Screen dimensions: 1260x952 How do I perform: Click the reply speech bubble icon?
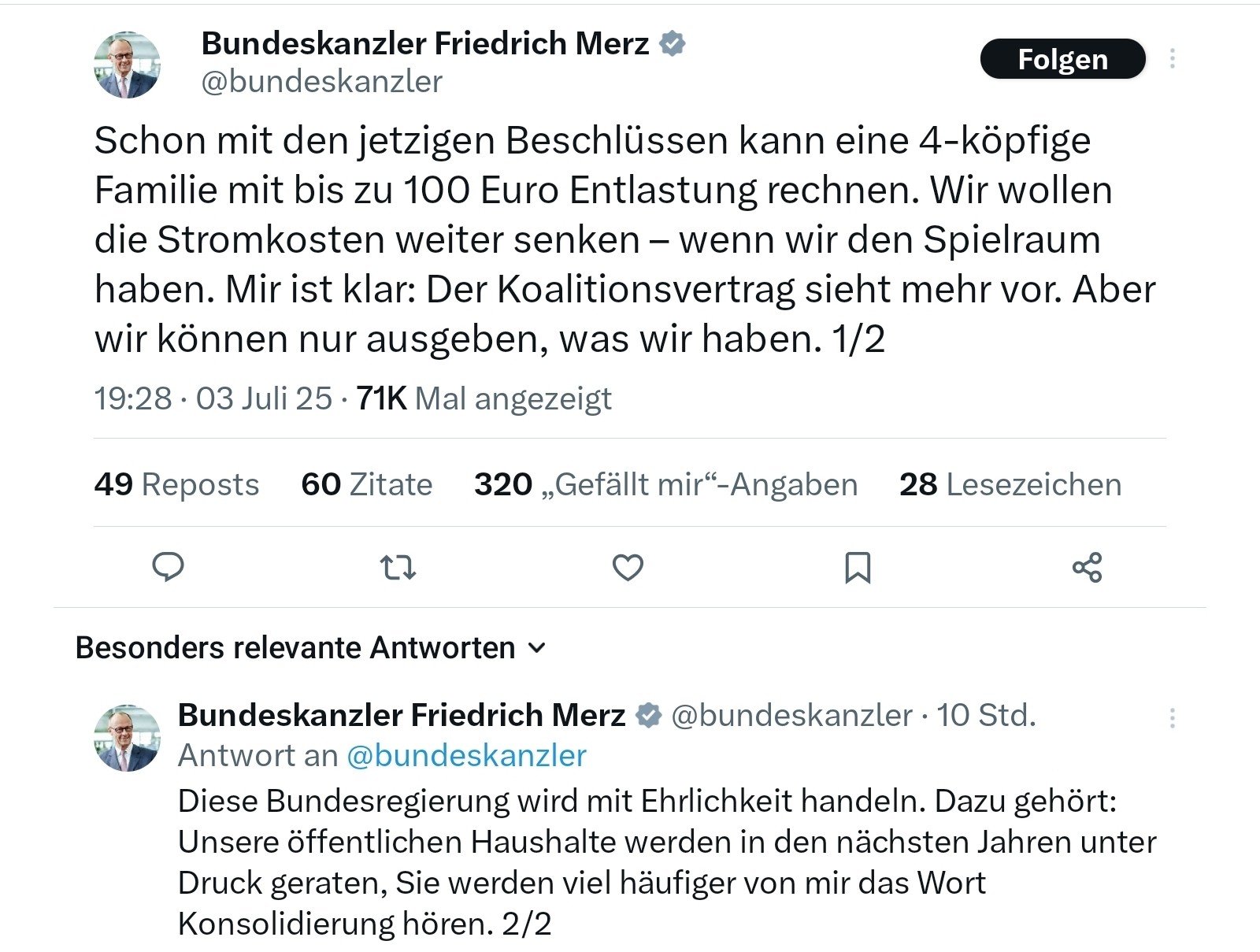point(168,567)
